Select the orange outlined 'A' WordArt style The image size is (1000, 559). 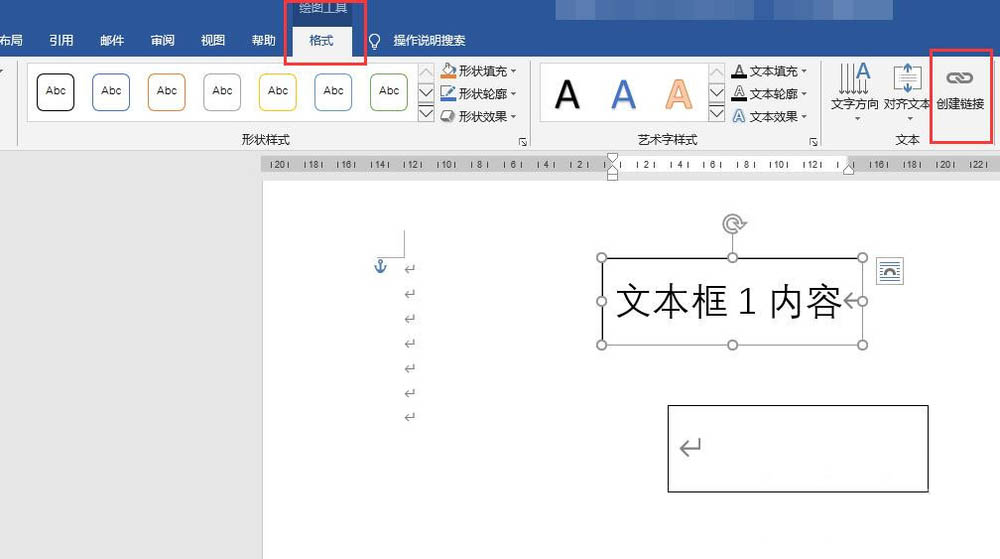(679, 94)
